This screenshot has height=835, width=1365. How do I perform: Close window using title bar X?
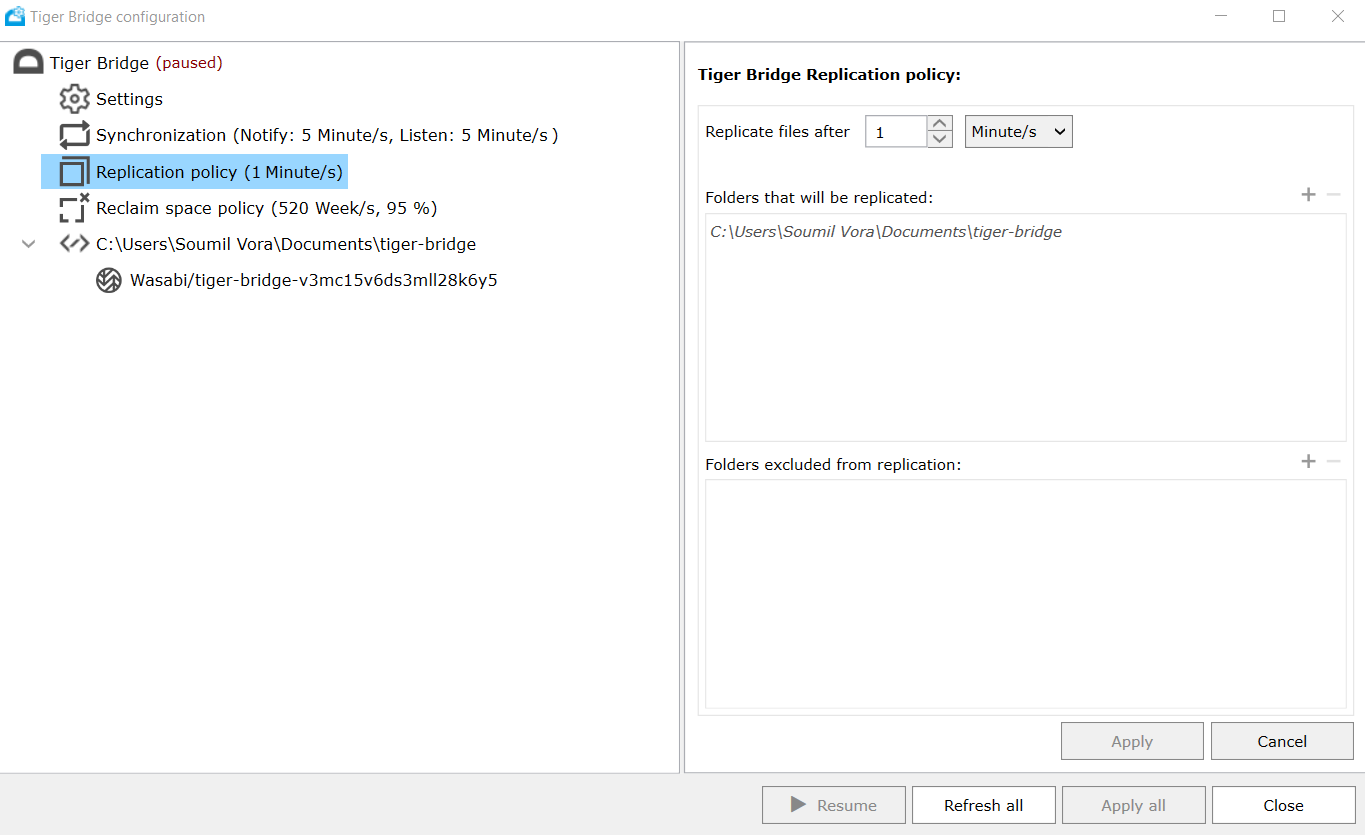tap(1337, 16)
